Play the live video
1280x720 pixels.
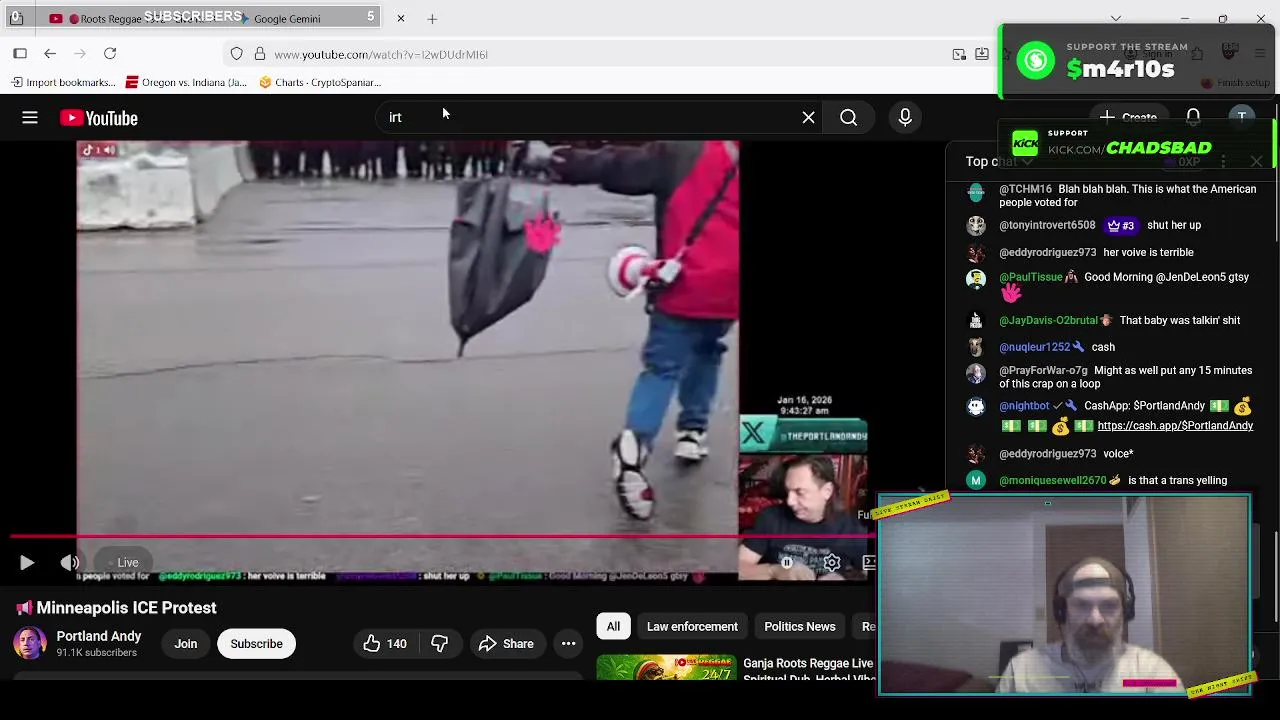(x=27, y=563)
